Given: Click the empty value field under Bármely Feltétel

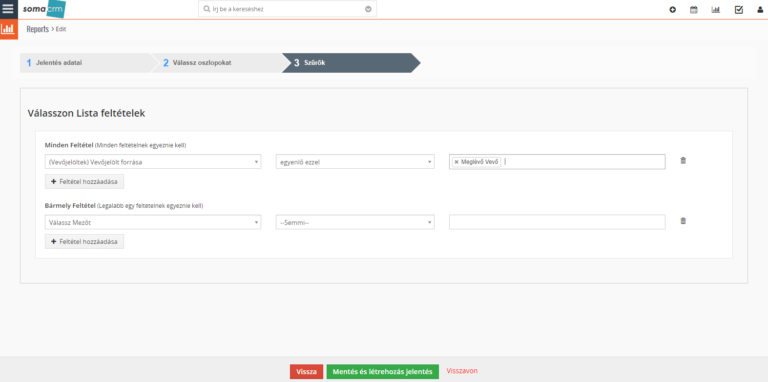Looking at the screenshot, I should point(557,222).
